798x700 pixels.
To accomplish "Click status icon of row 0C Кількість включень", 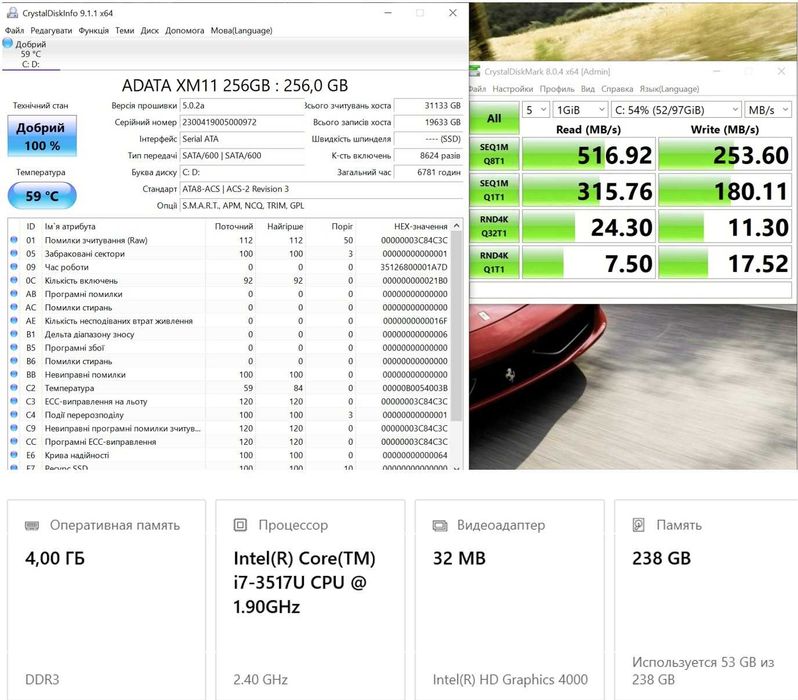I will 14,280.
